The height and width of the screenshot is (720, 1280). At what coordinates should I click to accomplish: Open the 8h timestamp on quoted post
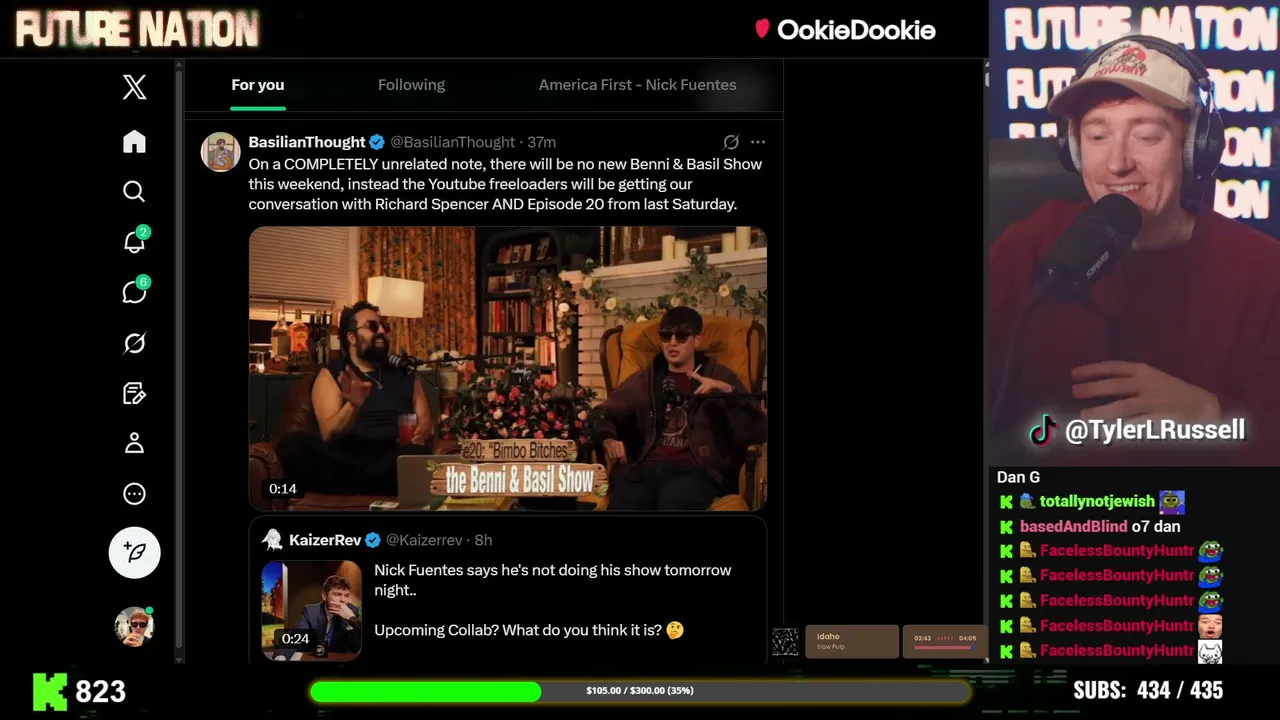point(483,540)
